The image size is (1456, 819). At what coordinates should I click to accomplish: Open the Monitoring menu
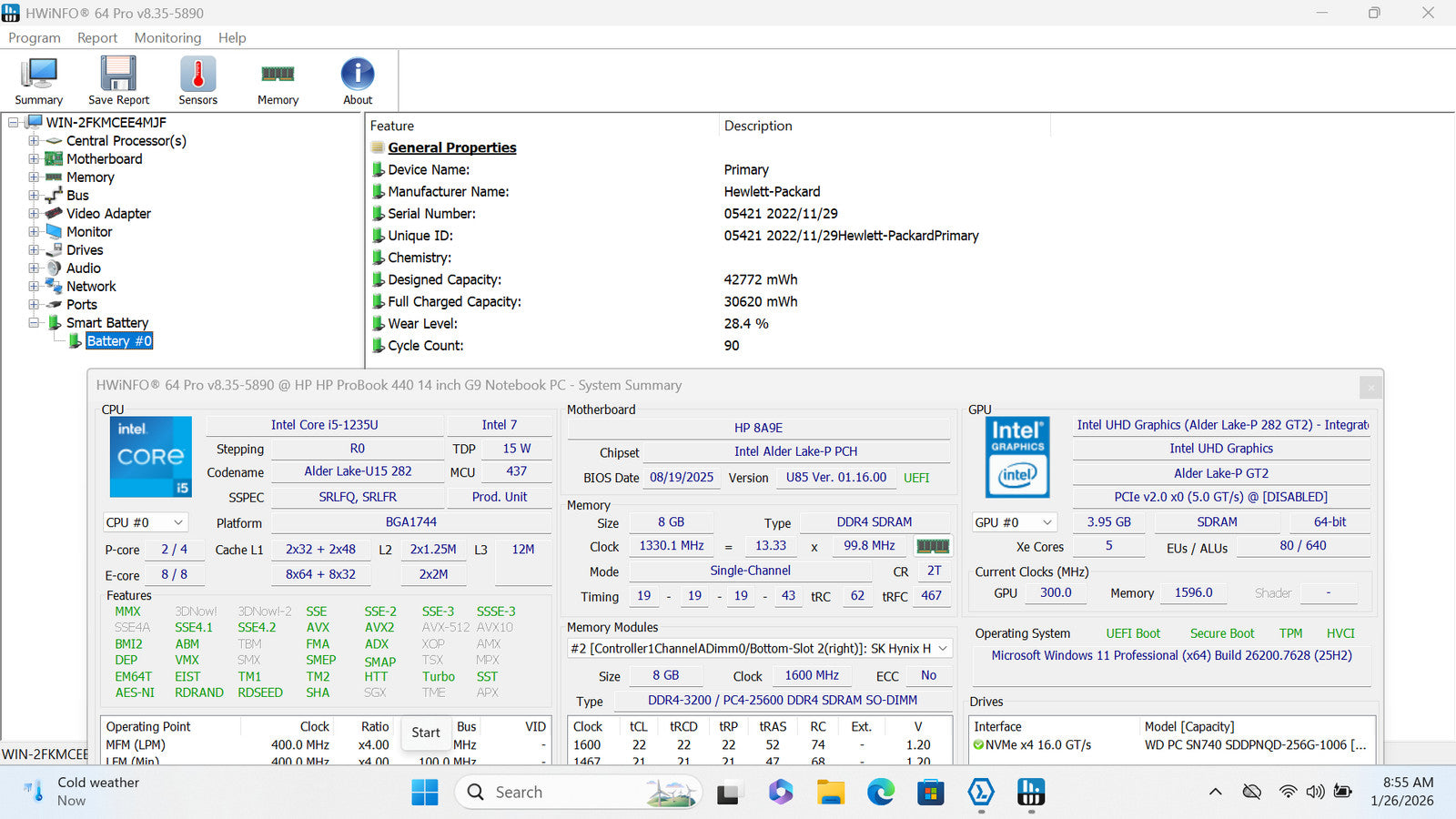click(x=167, y=37)
